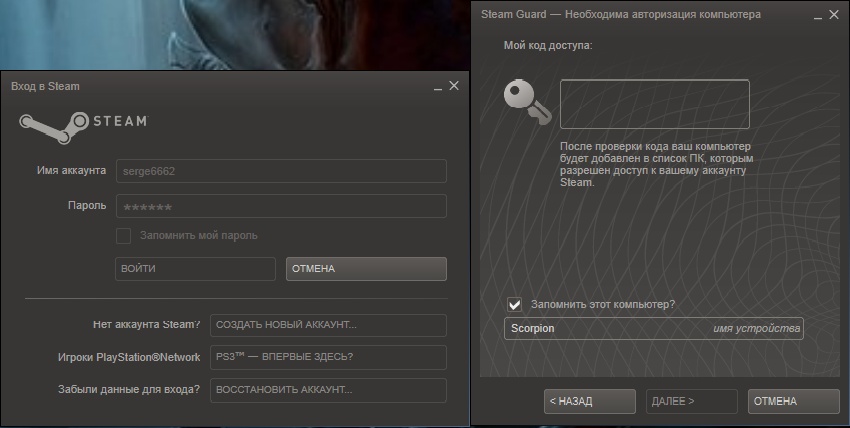Click PS3 — ВПЕРВЫЕ ЗДЕСЬ? button
The image size is (850, 428).
pos(329,357)
